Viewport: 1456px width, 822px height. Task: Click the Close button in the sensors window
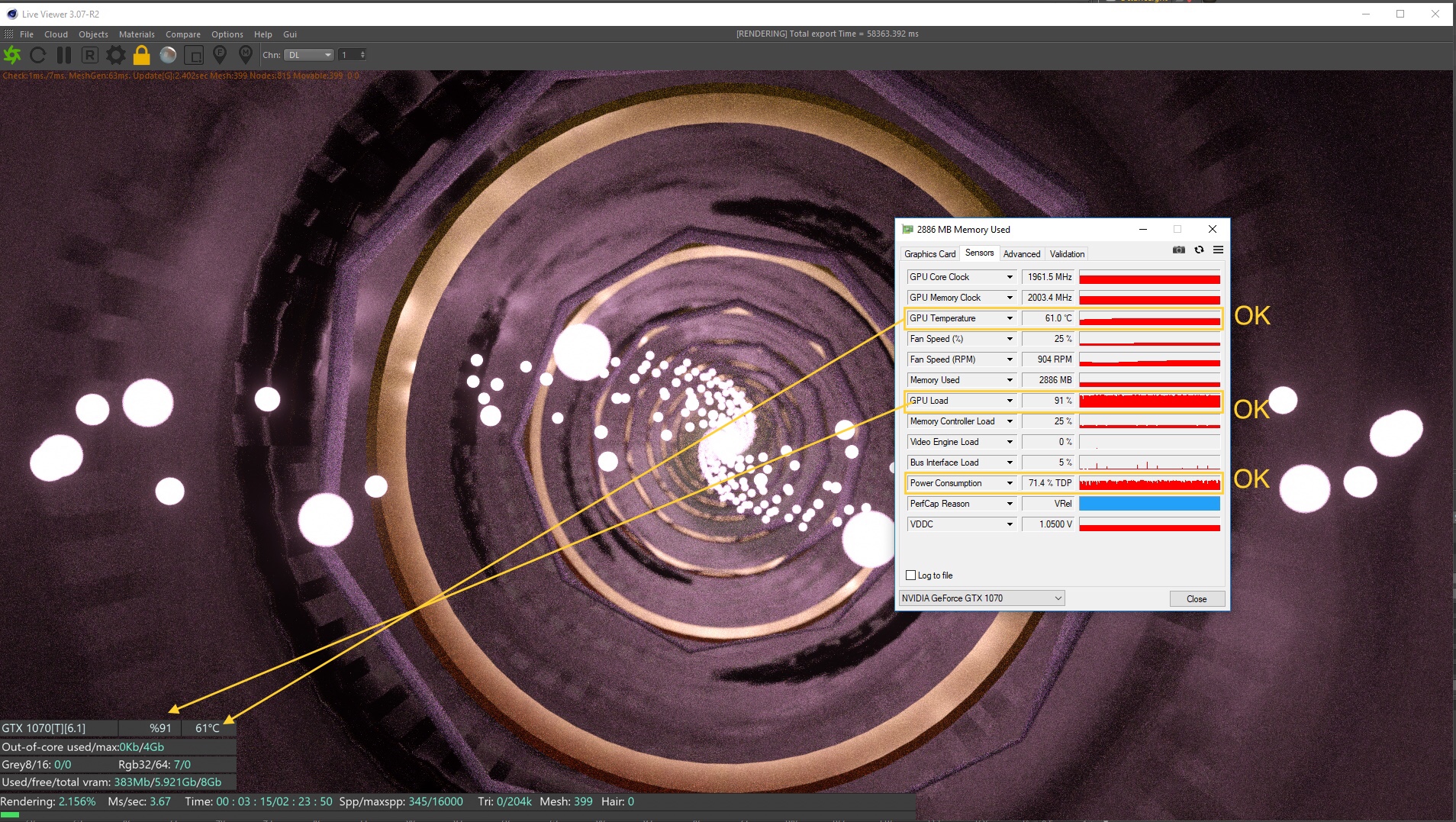[x=1197, y=599]
